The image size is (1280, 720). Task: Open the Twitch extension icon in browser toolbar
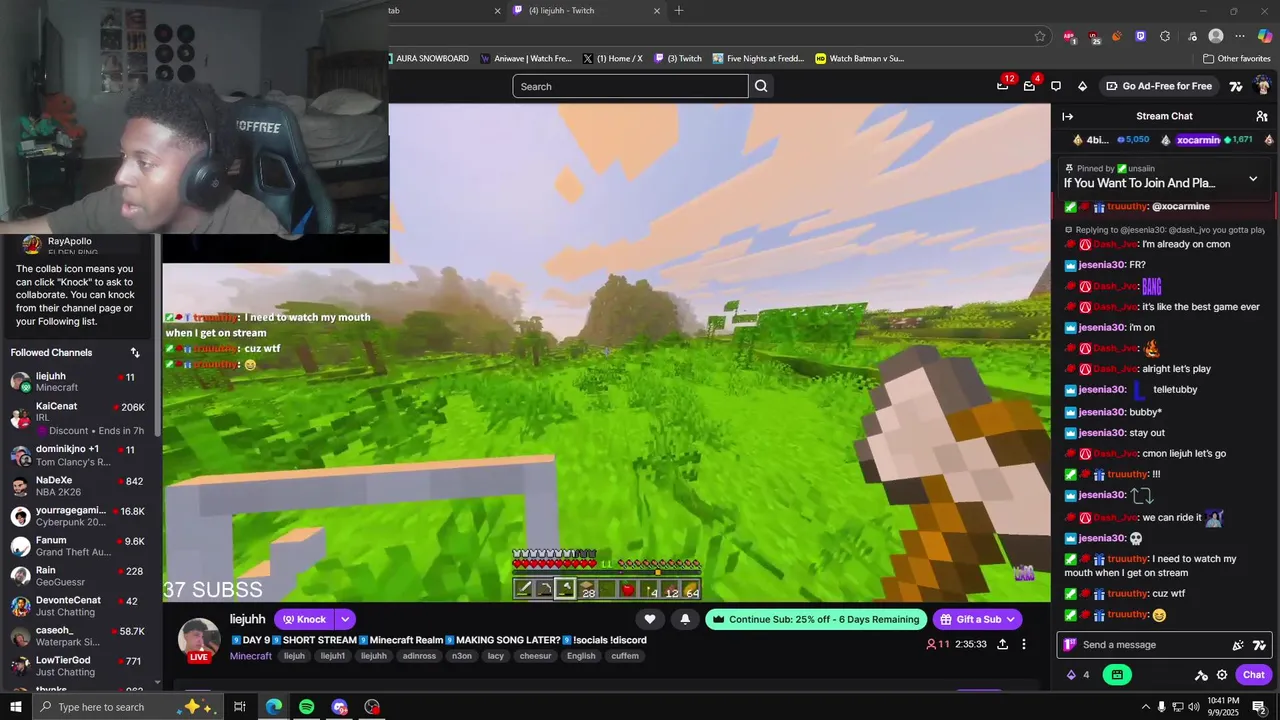pos(1141,36)
